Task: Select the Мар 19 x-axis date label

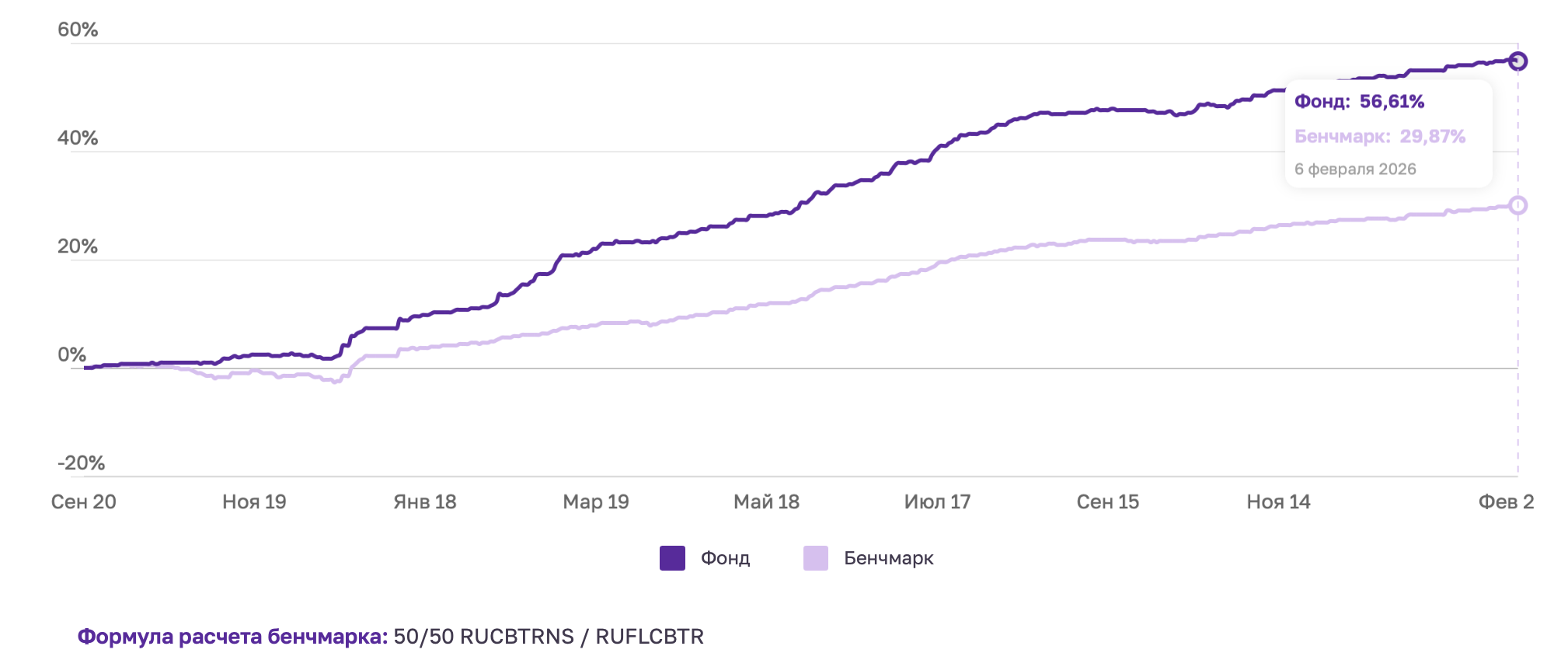Action: 596,502
